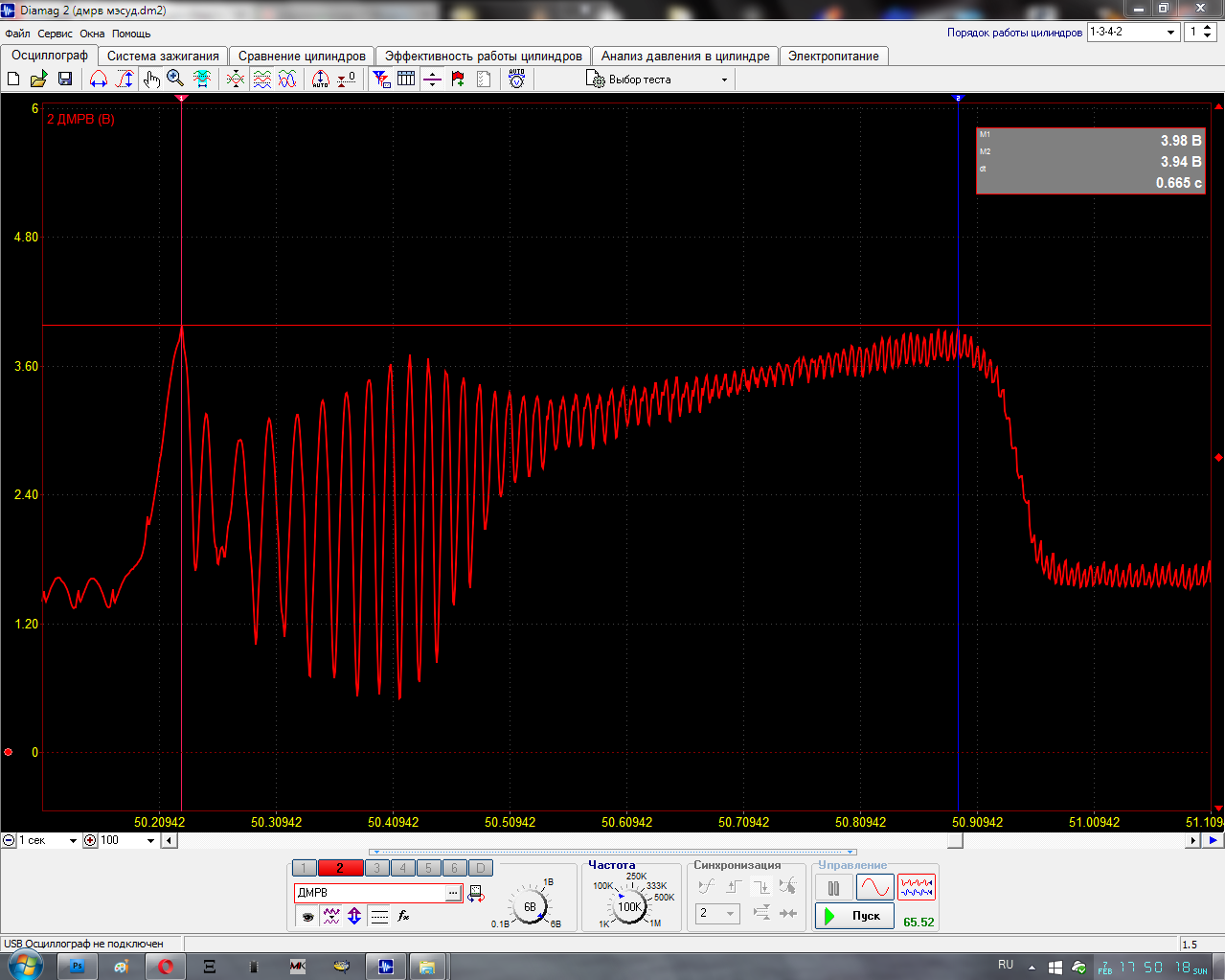Viewport: 1225px width, 980px height.
Task: Click the crossed waveforms overlay icon
Action: coord(235,80)
